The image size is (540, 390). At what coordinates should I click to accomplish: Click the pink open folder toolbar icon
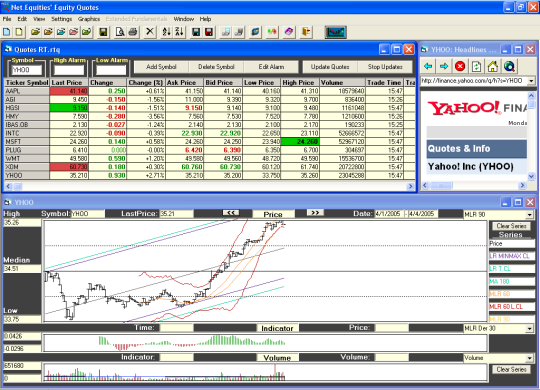click(74, 32)
